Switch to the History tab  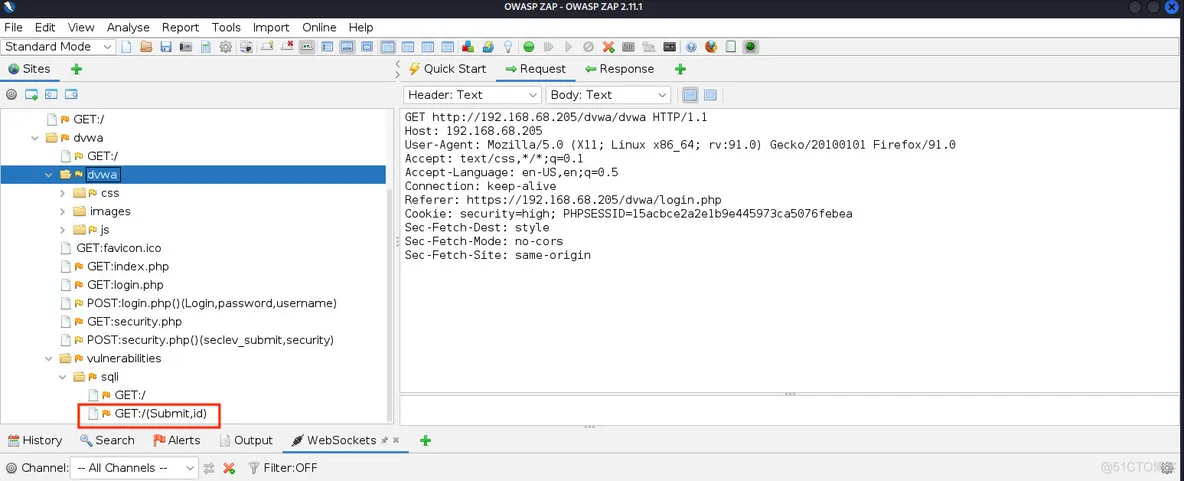tap(35, 440)
